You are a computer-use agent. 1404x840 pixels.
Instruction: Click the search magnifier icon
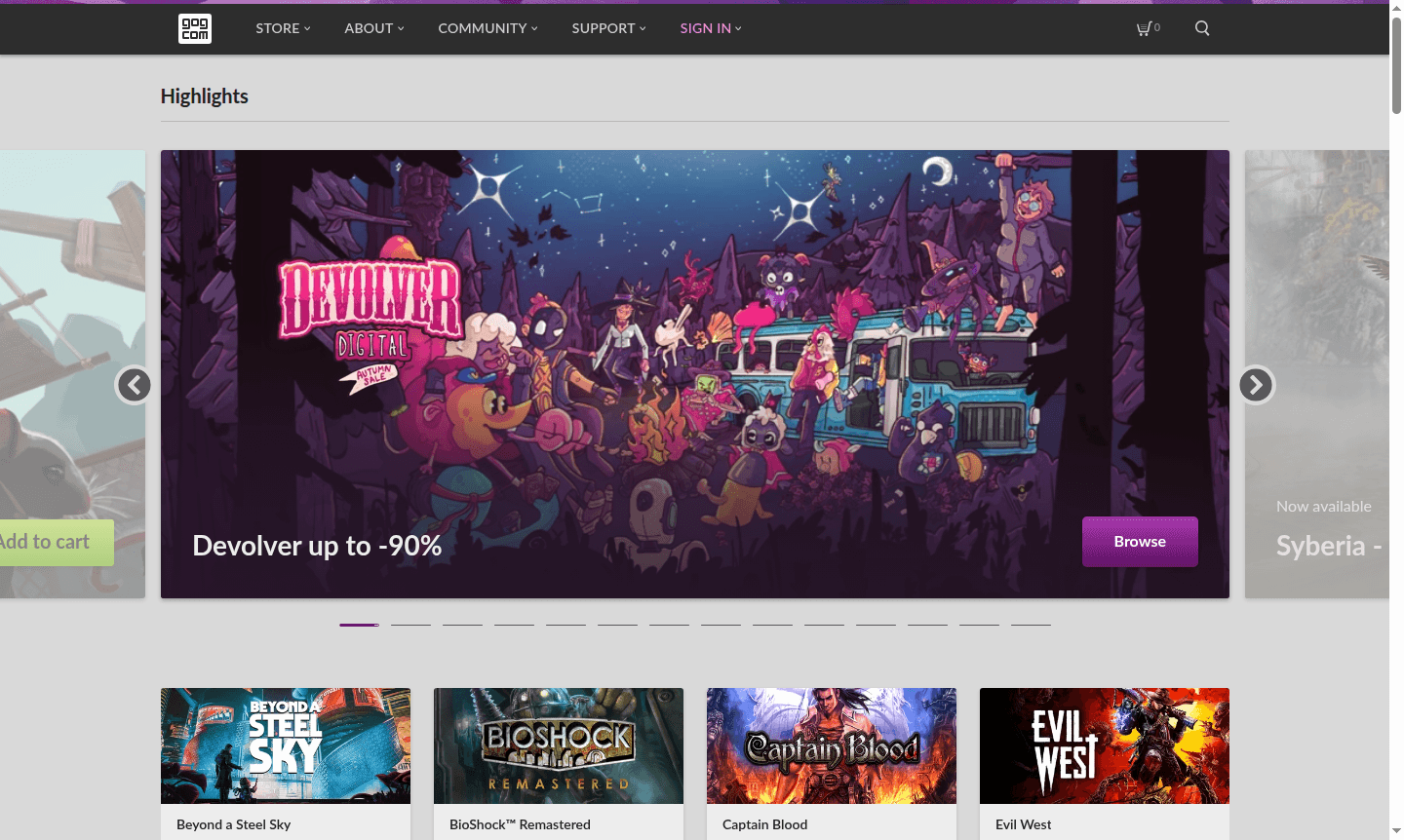coord(1201,28)
